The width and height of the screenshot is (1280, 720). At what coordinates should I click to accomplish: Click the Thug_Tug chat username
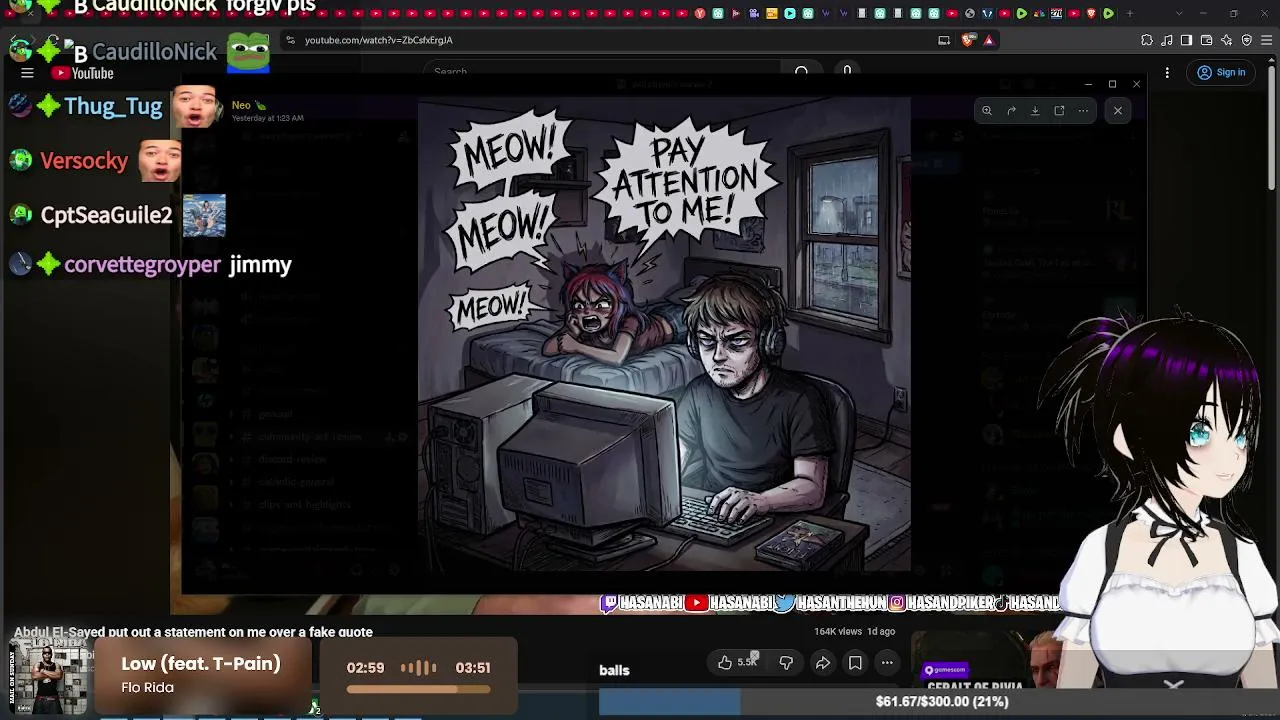coord(113,106)
